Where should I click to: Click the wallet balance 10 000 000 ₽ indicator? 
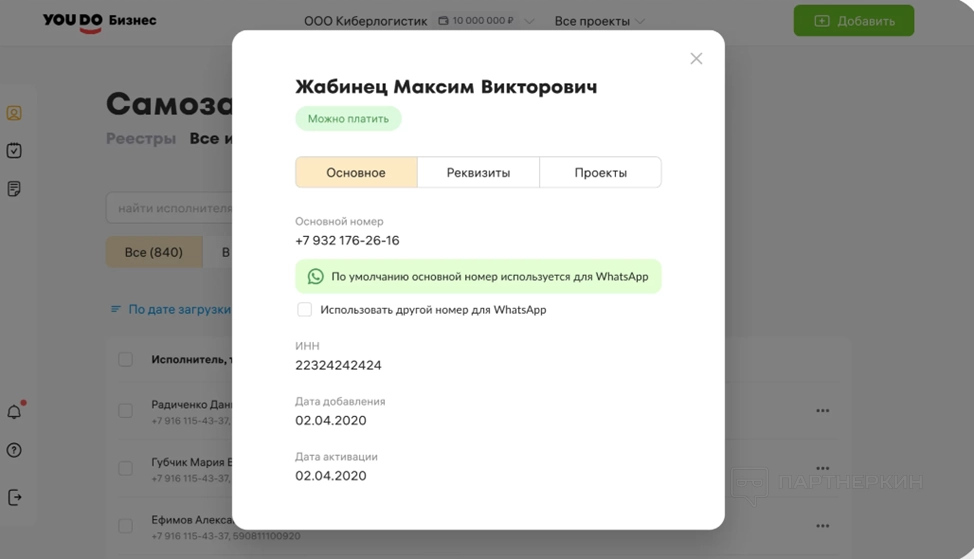pos(476,21)
